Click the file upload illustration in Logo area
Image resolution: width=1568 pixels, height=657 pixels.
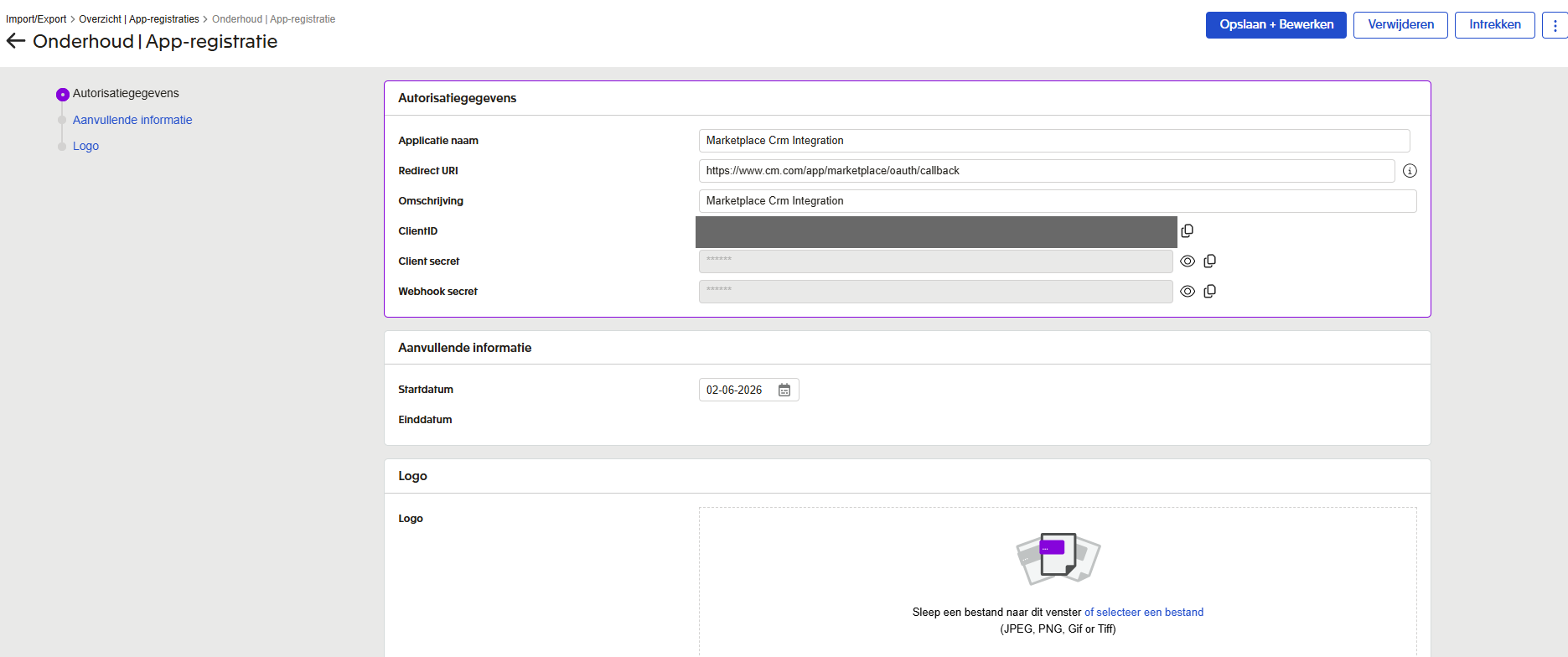point(1058,558)
